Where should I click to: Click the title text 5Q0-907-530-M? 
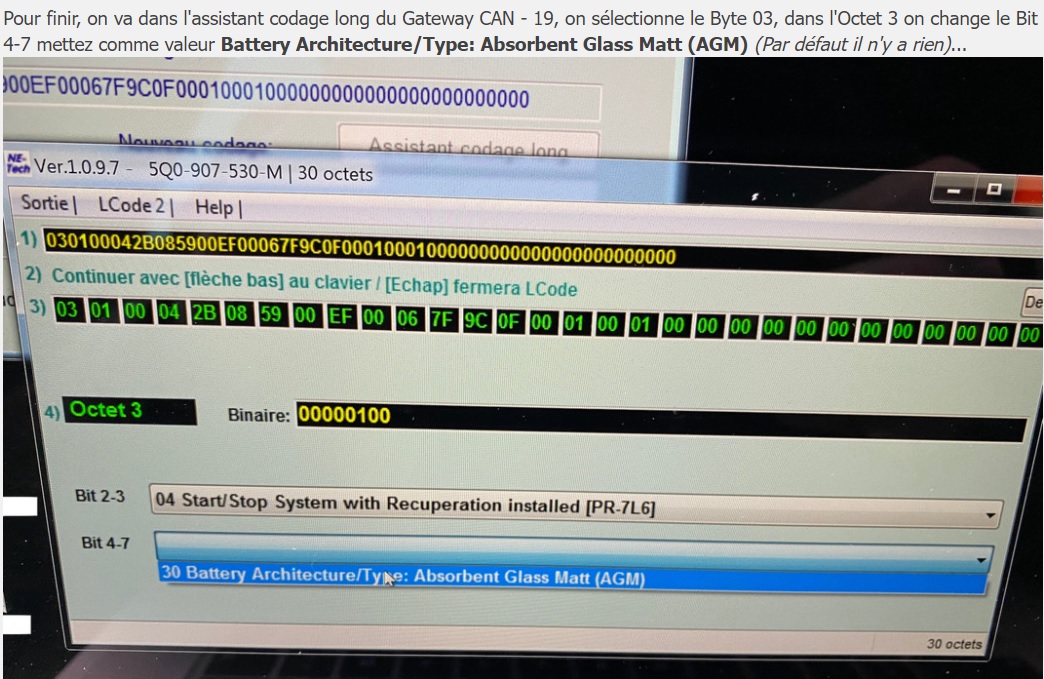coord(215,171)
